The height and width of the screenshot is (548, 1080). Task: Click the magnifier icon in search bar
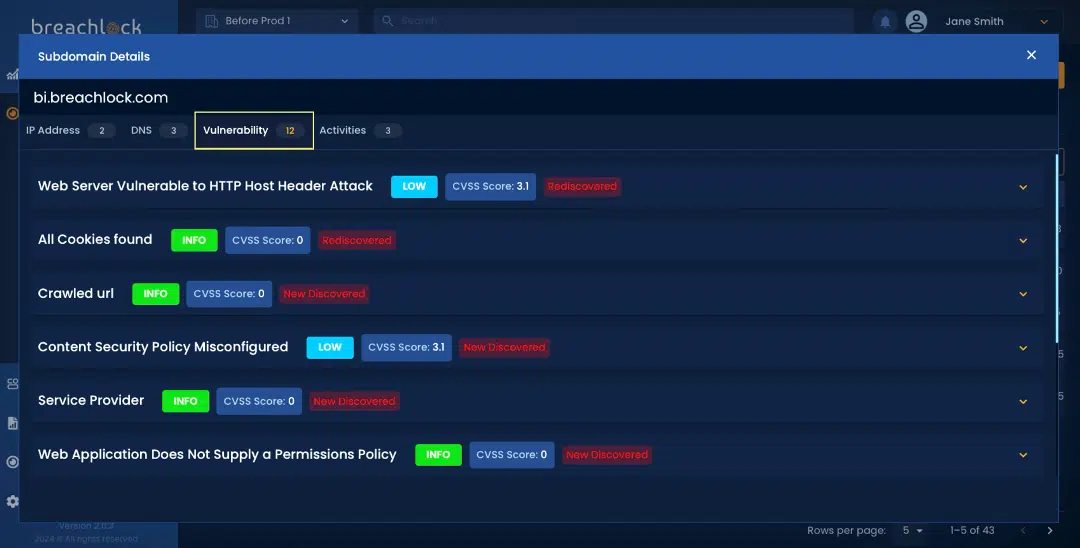tap(388, 21)
